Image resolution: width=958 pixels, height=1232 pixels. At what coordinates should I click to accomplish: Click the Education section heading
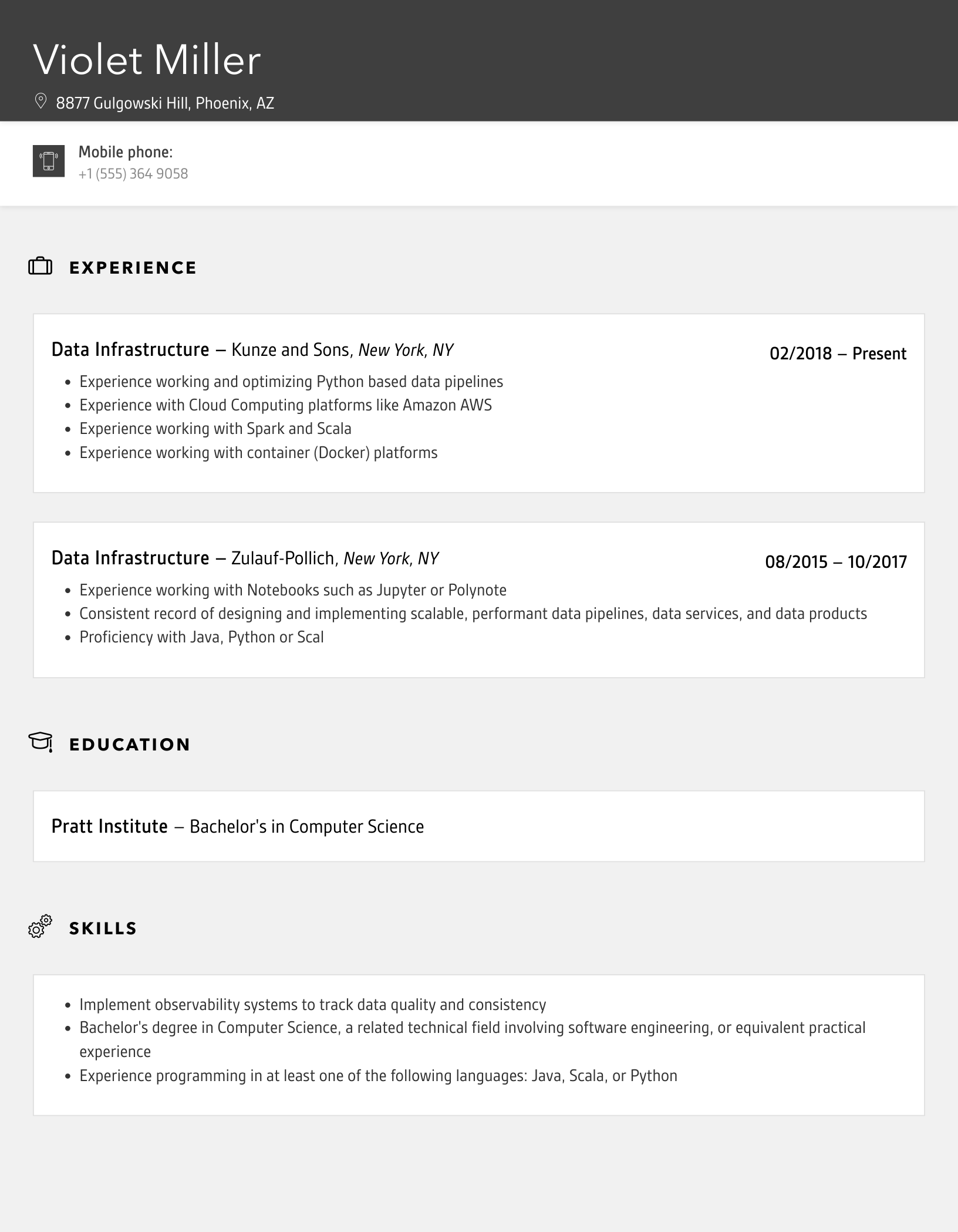pyautogui.click(x=130, y=745)
